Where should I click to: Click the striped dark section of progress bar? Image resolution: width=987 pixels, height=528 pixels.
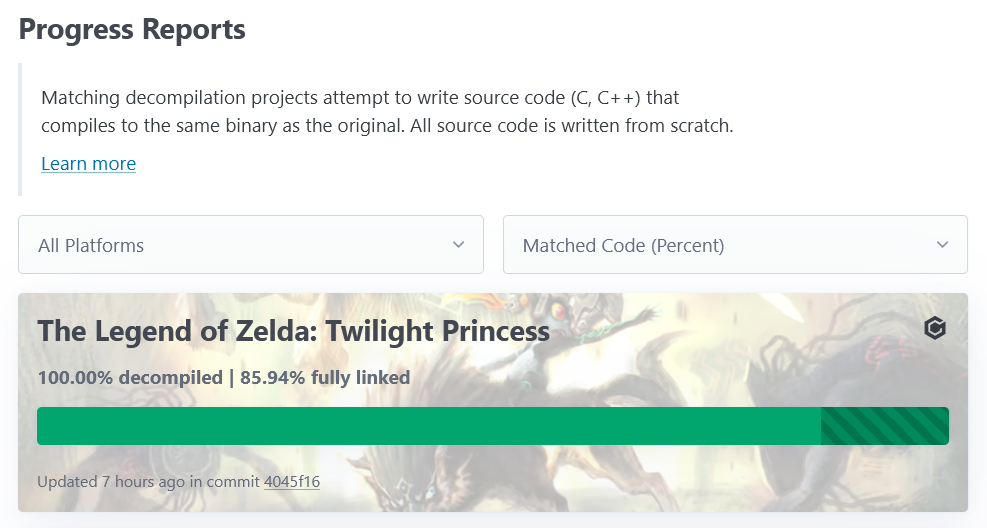click(x=884, y=425)
